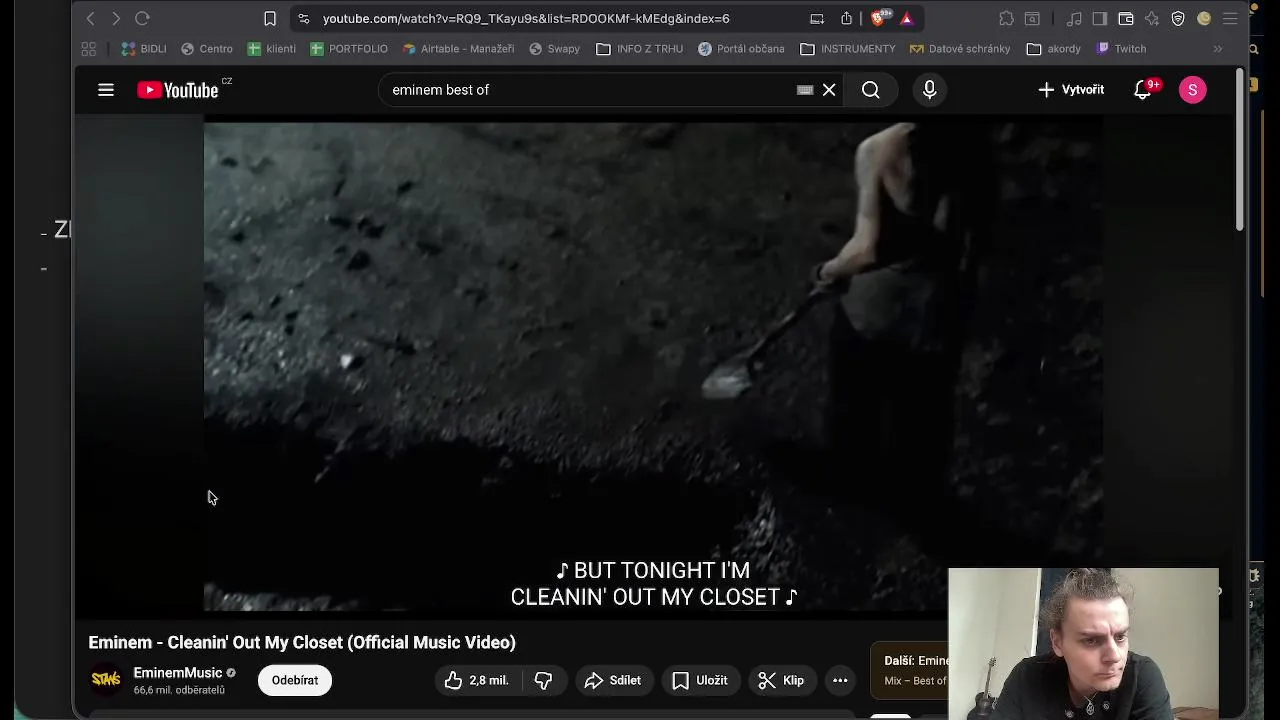
Task: Open Datové schránky bookmark
Action: pos(960,48)
